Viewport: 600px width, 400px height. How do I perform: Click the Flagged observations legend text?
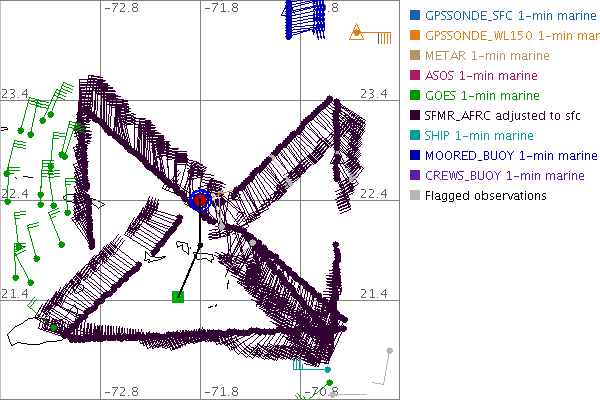[485, 196]
